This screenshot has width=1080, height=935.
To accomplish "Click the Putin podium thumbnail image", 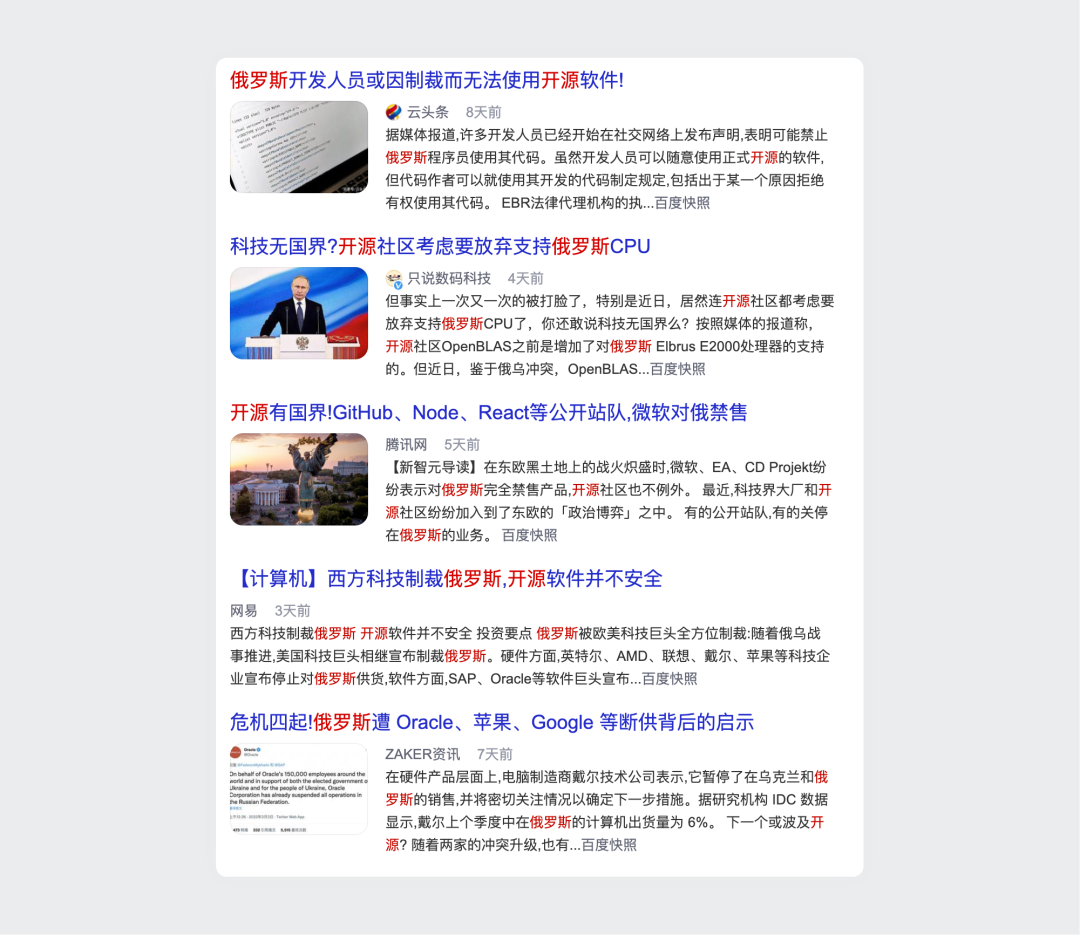I will coord(299,313).
